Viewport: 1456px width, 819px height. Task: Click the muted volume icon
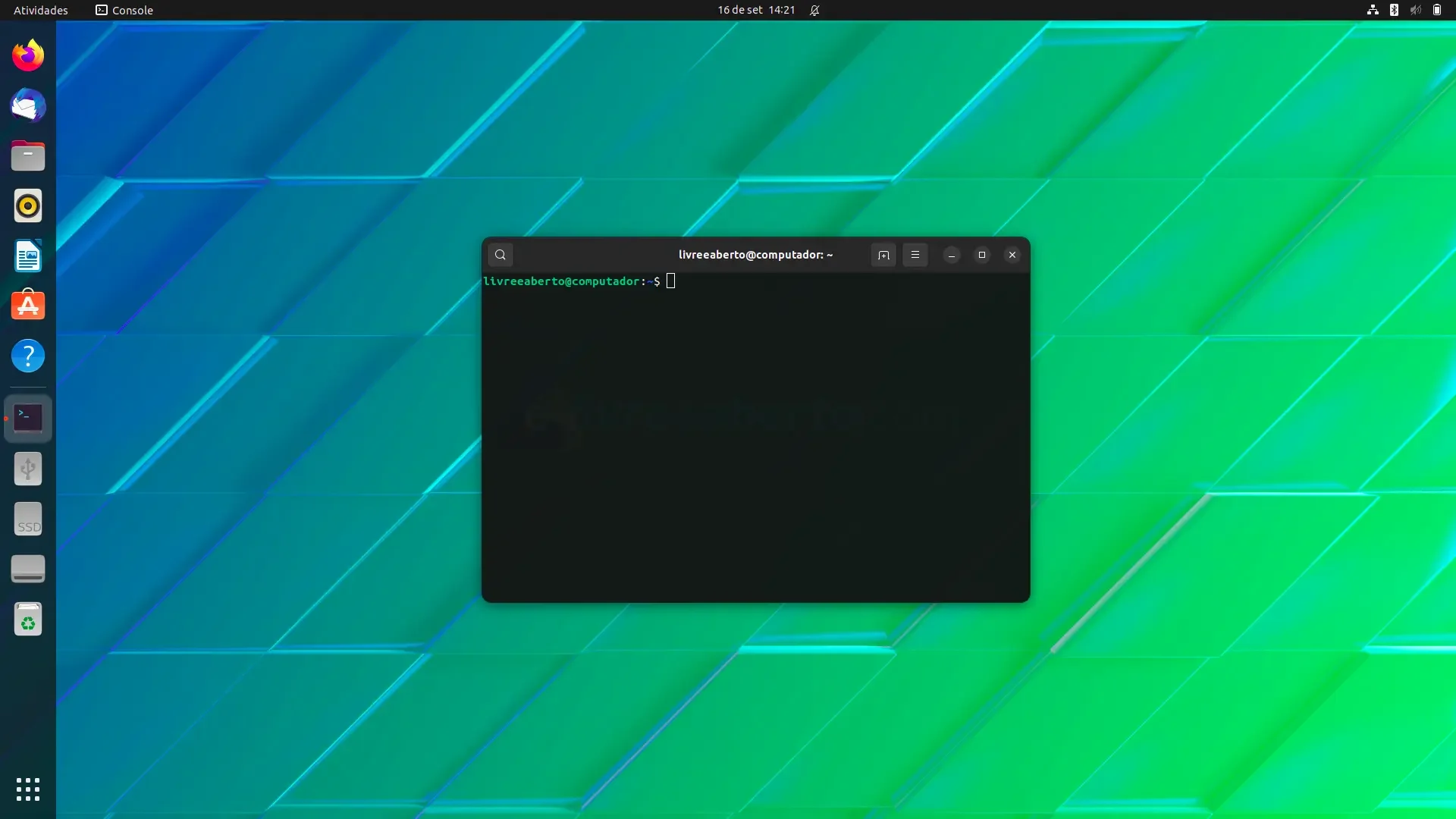click(1416, 10)
